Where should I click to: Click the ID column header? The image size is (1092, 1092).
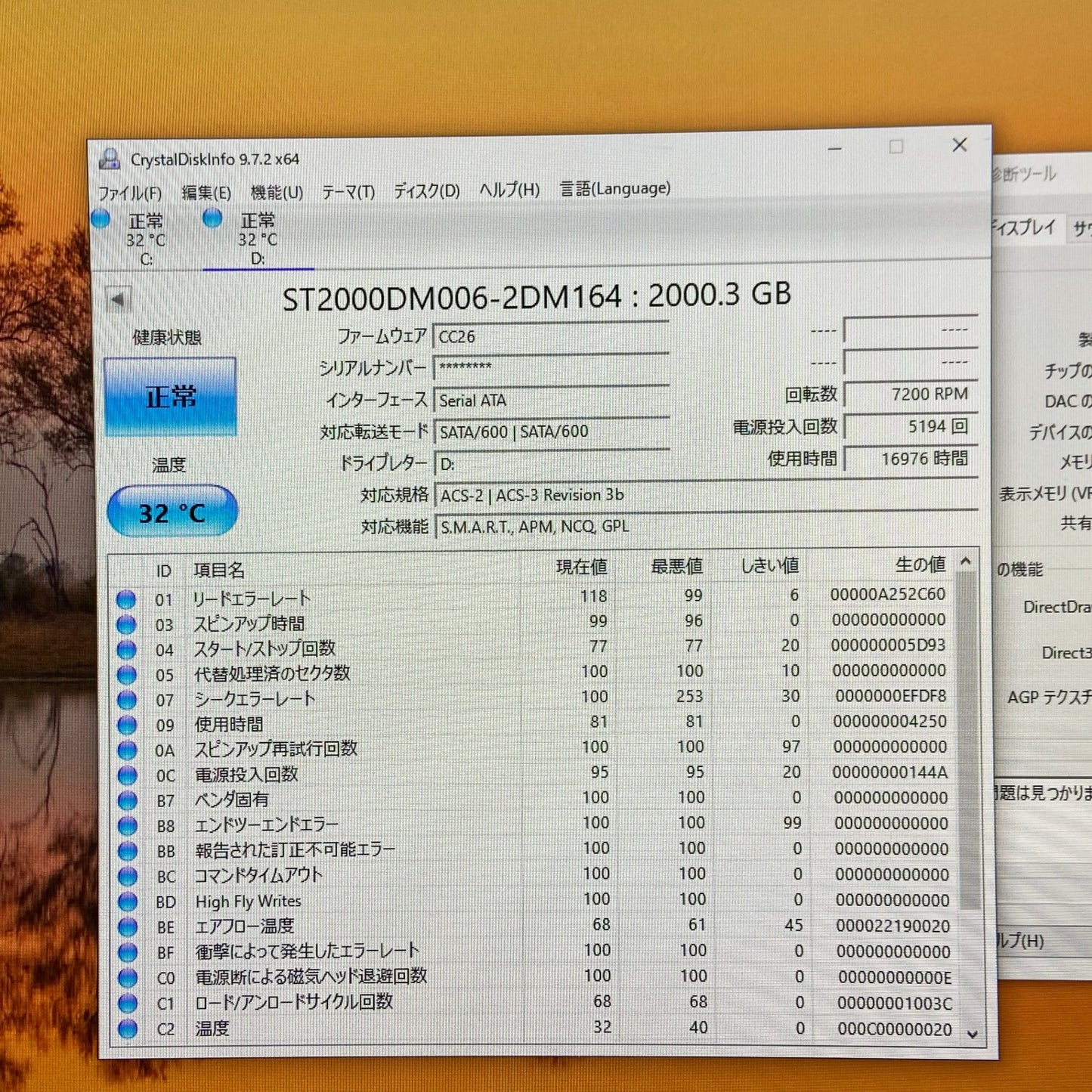click(164, 571)
